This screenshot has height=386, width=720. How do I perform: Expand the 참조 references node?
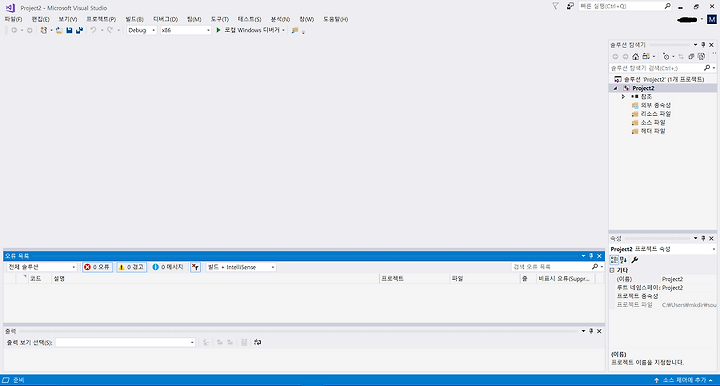point(623,97)
